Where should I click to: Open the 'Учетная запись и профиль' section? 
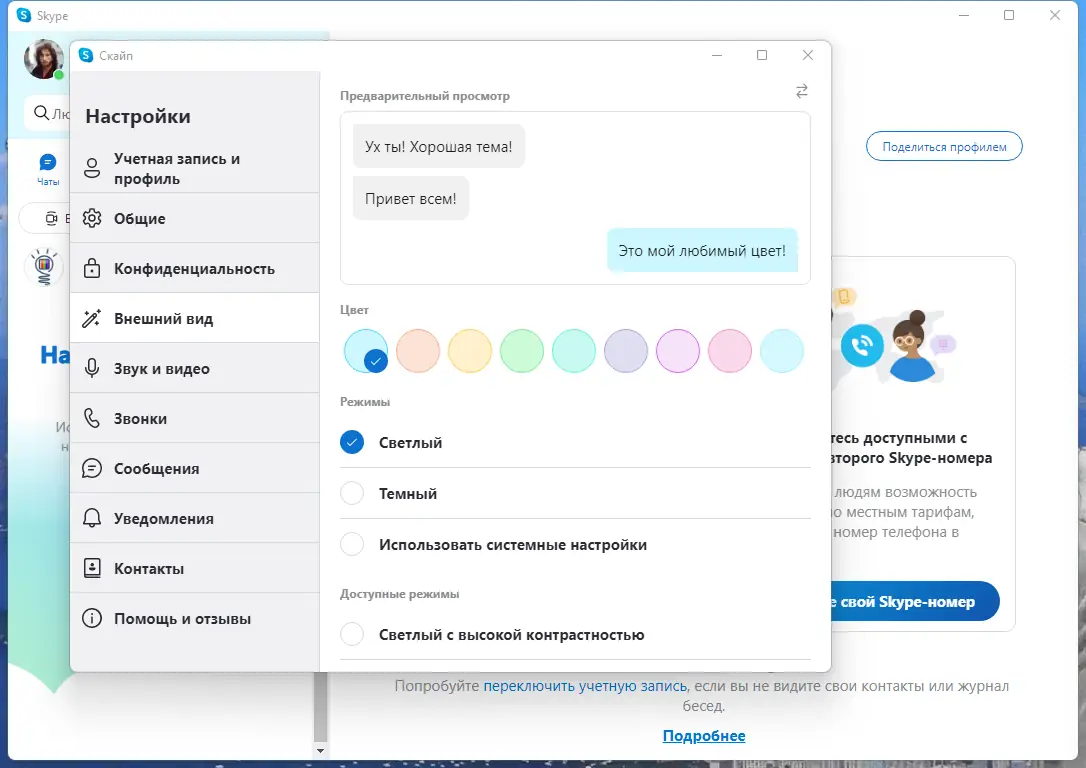click(195, 168)
